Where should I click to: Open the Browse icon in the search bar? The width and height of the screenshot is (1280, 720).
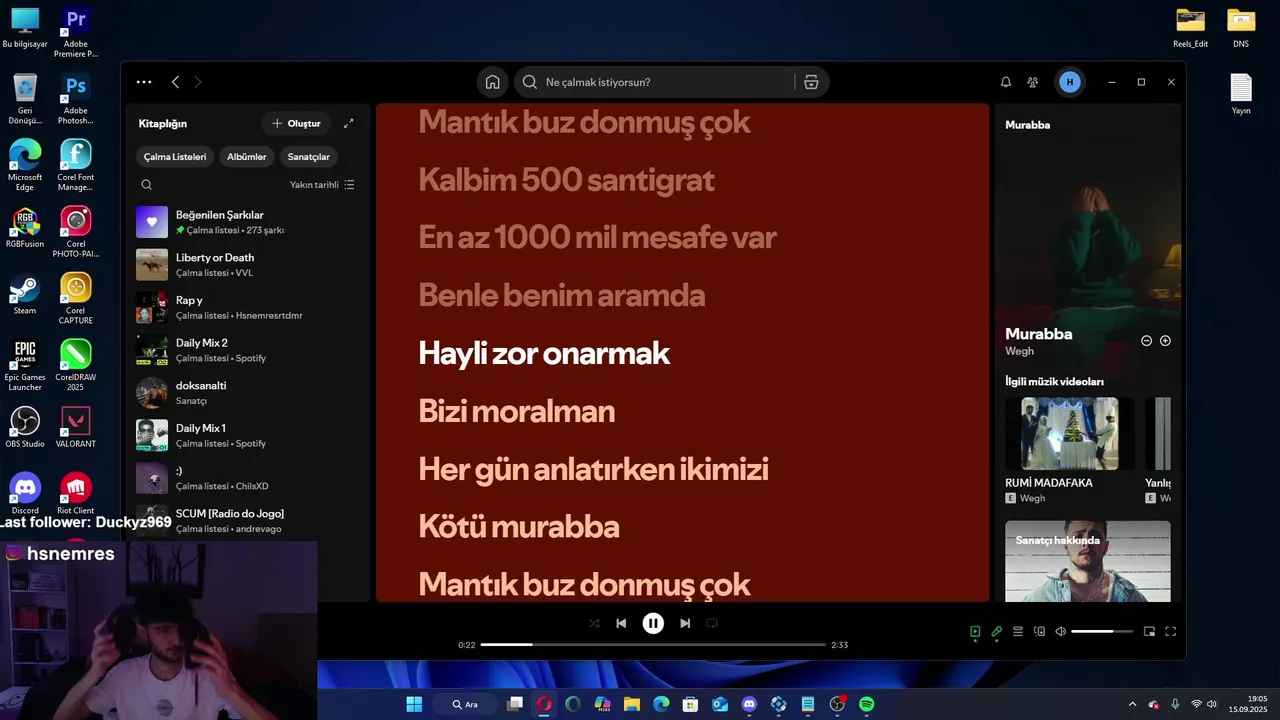click(x=811, y=82)
